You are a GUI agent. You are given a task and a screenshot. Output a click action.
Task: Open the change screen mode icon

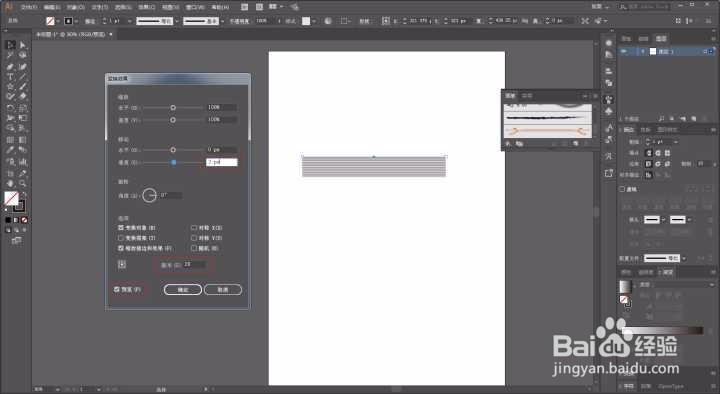click(17, 240)
